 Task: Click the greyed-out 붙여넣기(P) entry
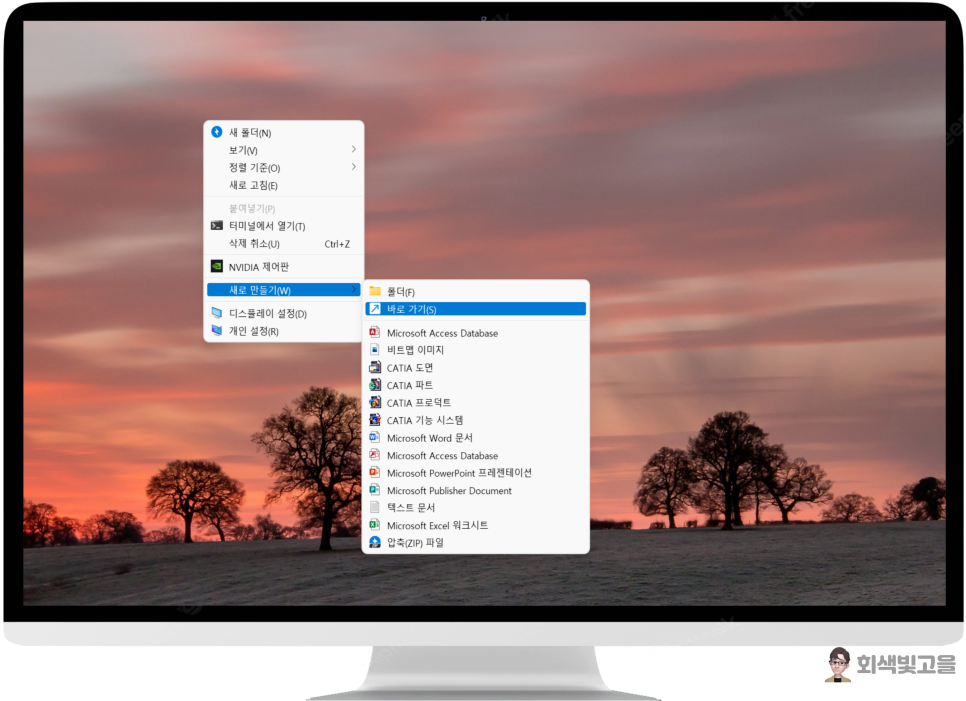click(x=283, y=208)
